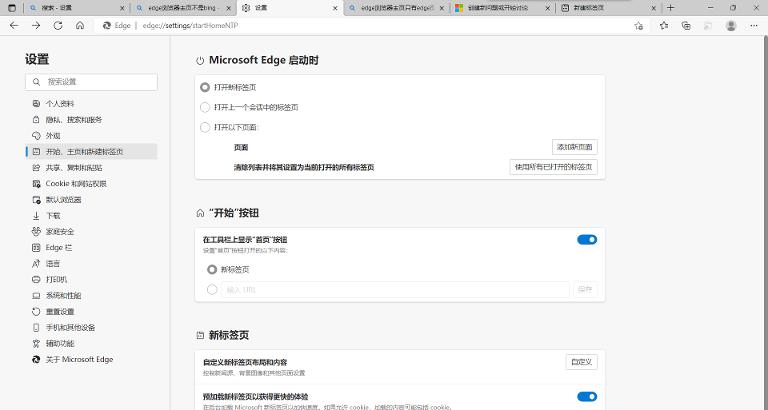Viewport: 768px width, 410px height.
Task: Select the URL radio option beside input
Action: tap(212, 289)
